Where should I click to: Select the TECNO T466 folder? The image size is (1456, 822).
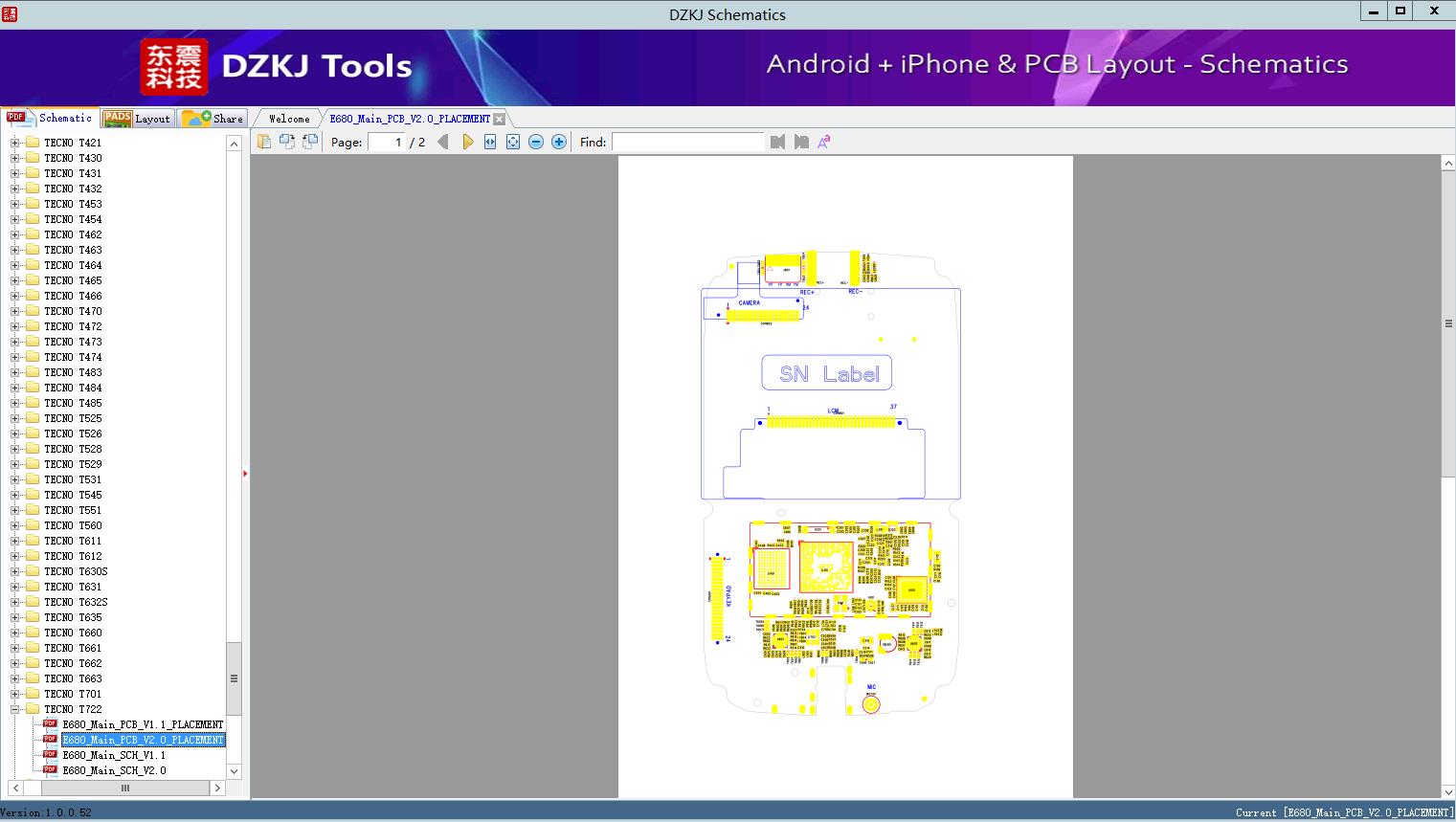click(x=73, y=296)
